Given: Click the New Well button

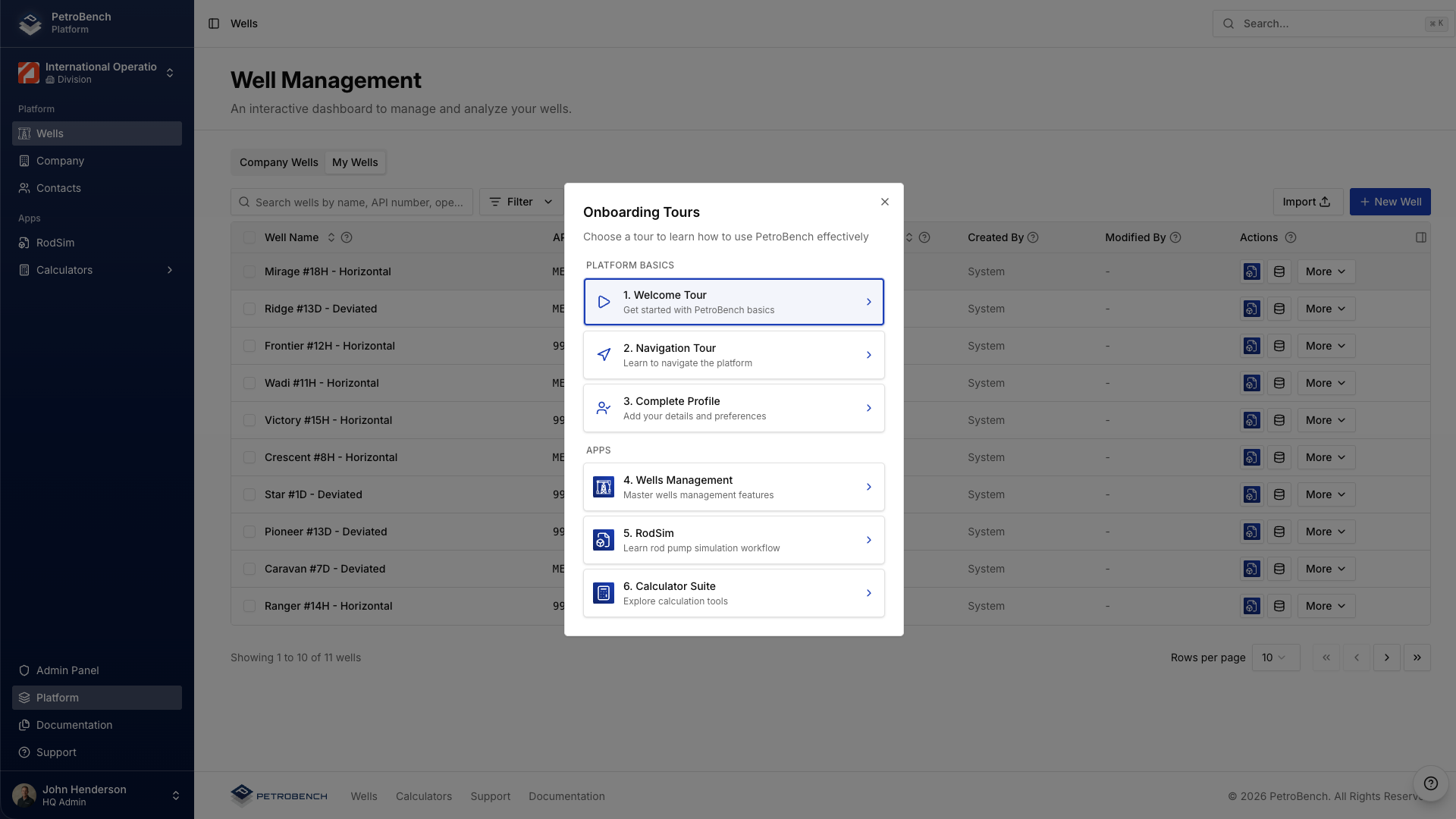Looking at the screenshot, I should 1389,202.
